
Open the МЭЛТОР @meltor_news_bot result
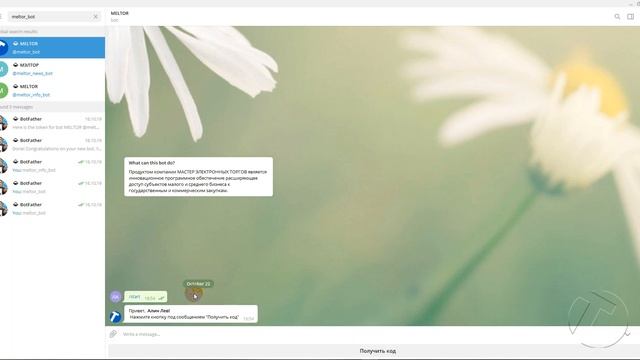pyautogui.click(x=52, y=69)
